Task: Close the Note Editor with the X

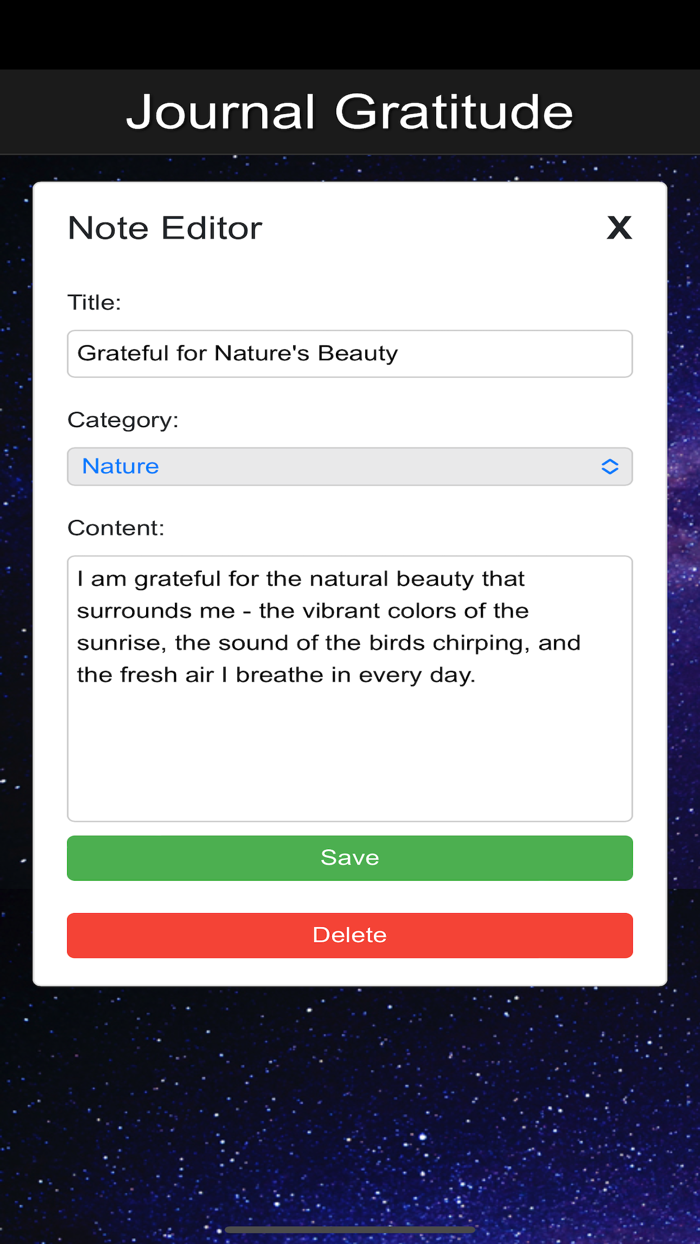Action: (x=619, y=228)
